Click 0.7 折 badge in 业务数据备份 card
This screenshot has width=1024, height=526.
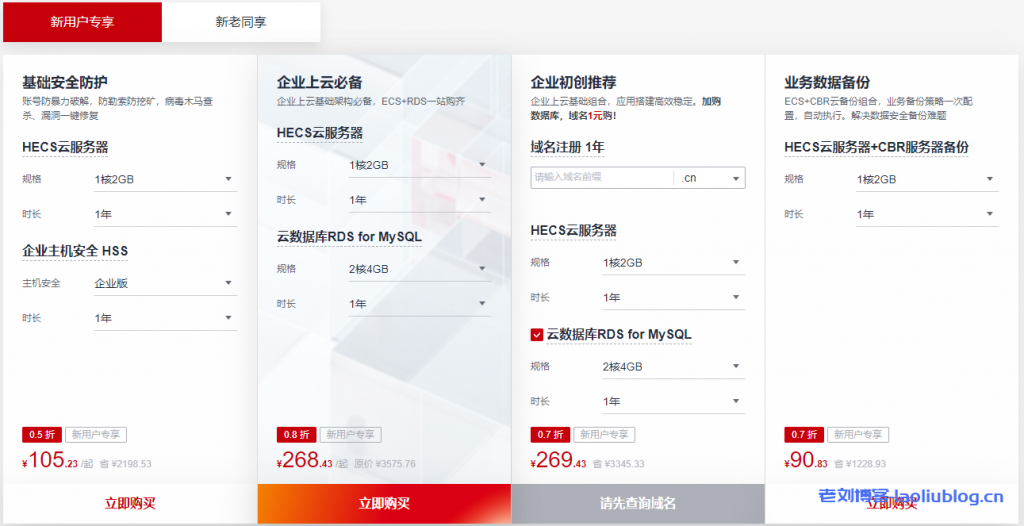pyautogui.click(x=804, y=435)
